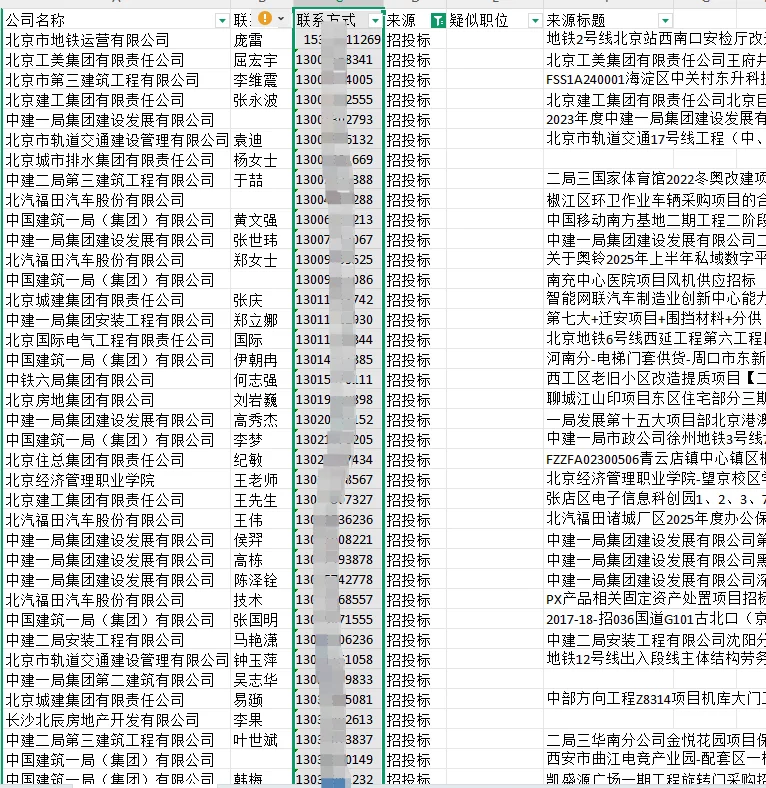Select cell 长沙北辰房地产开发有限公司
The image size is (766, 788).
tap(116, 720)
